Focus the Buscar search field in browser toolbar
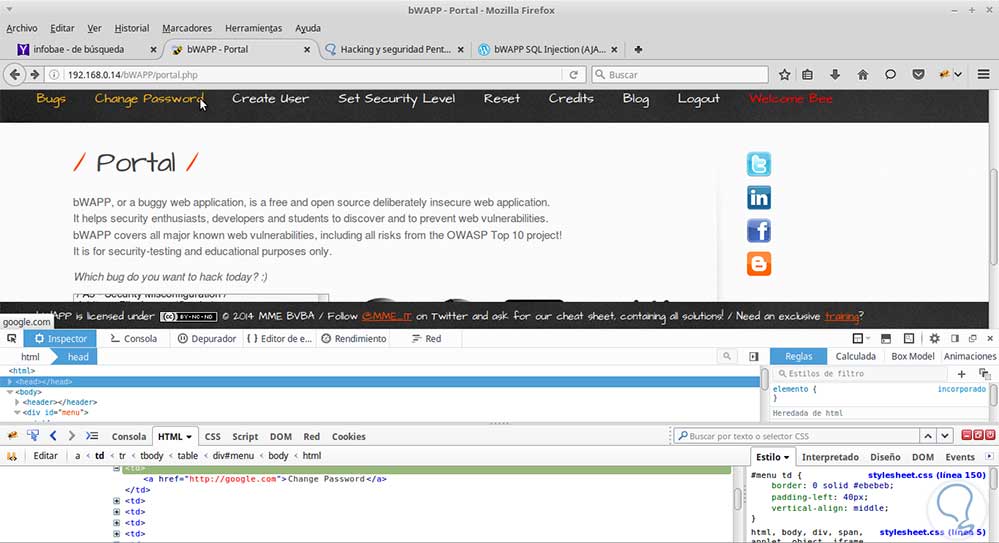The image size is (999, 543). pyautogui.click(x=680, y=75)
